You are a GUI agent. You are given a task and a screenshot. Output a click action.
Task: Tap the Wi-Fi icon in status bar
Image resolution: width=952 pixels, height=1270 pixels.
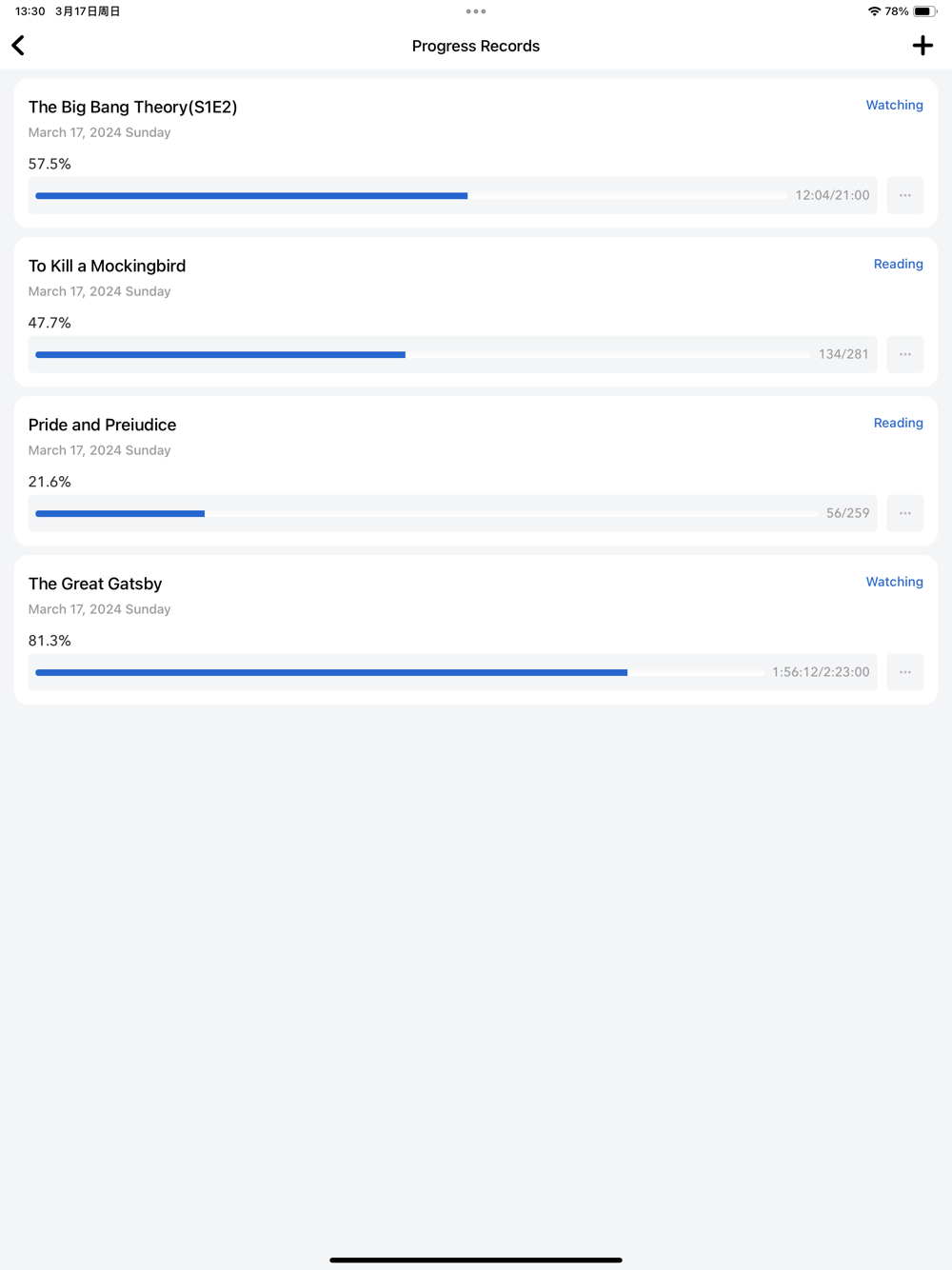point(874,11)
